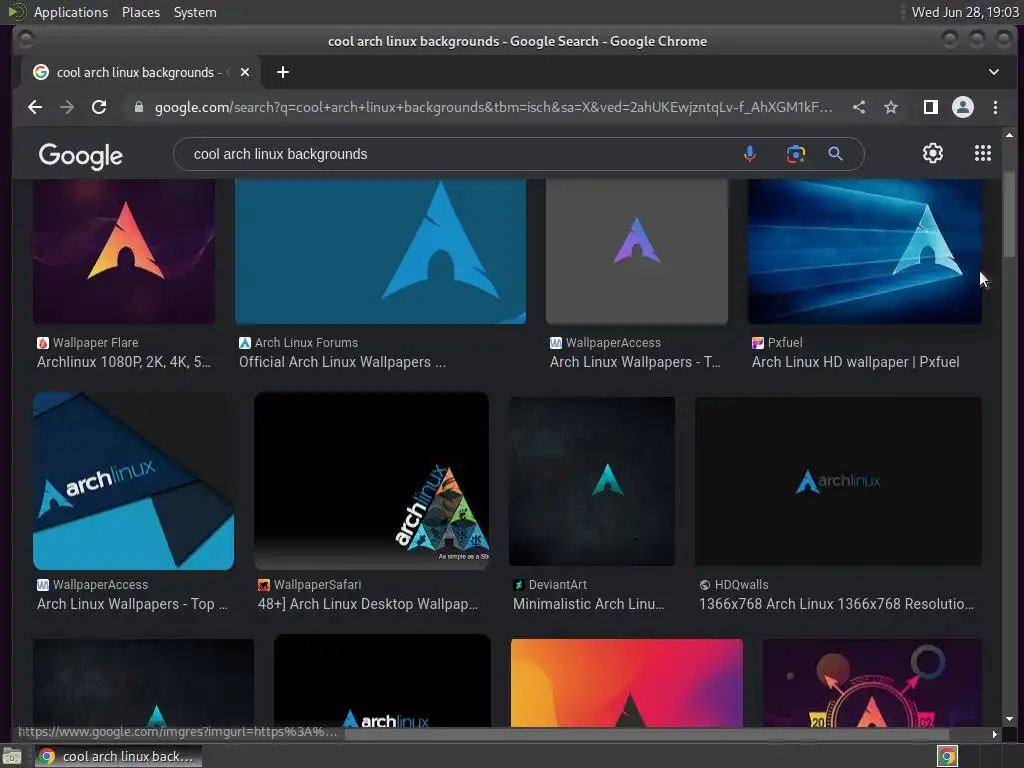Viewport: 1024px width, 768px height.
Task: Open '48+] Arch Linux Desktop Wallpap...' link
Action: pos(368,604)
